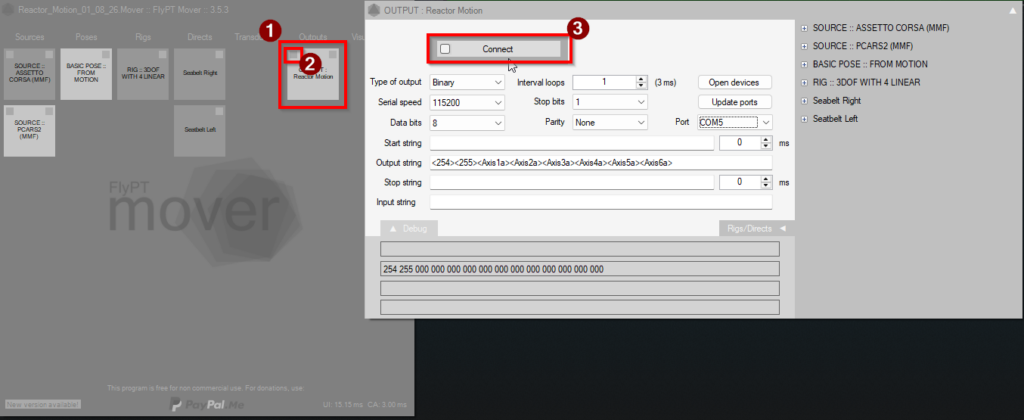Tick the Connect checkbox

click(445, 49)
